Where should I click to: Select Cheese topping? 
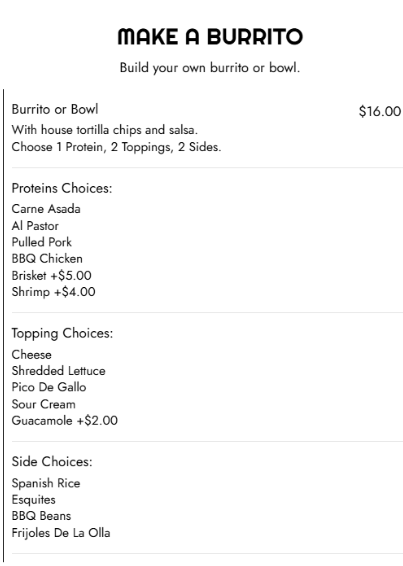click(x=31, y=354)
